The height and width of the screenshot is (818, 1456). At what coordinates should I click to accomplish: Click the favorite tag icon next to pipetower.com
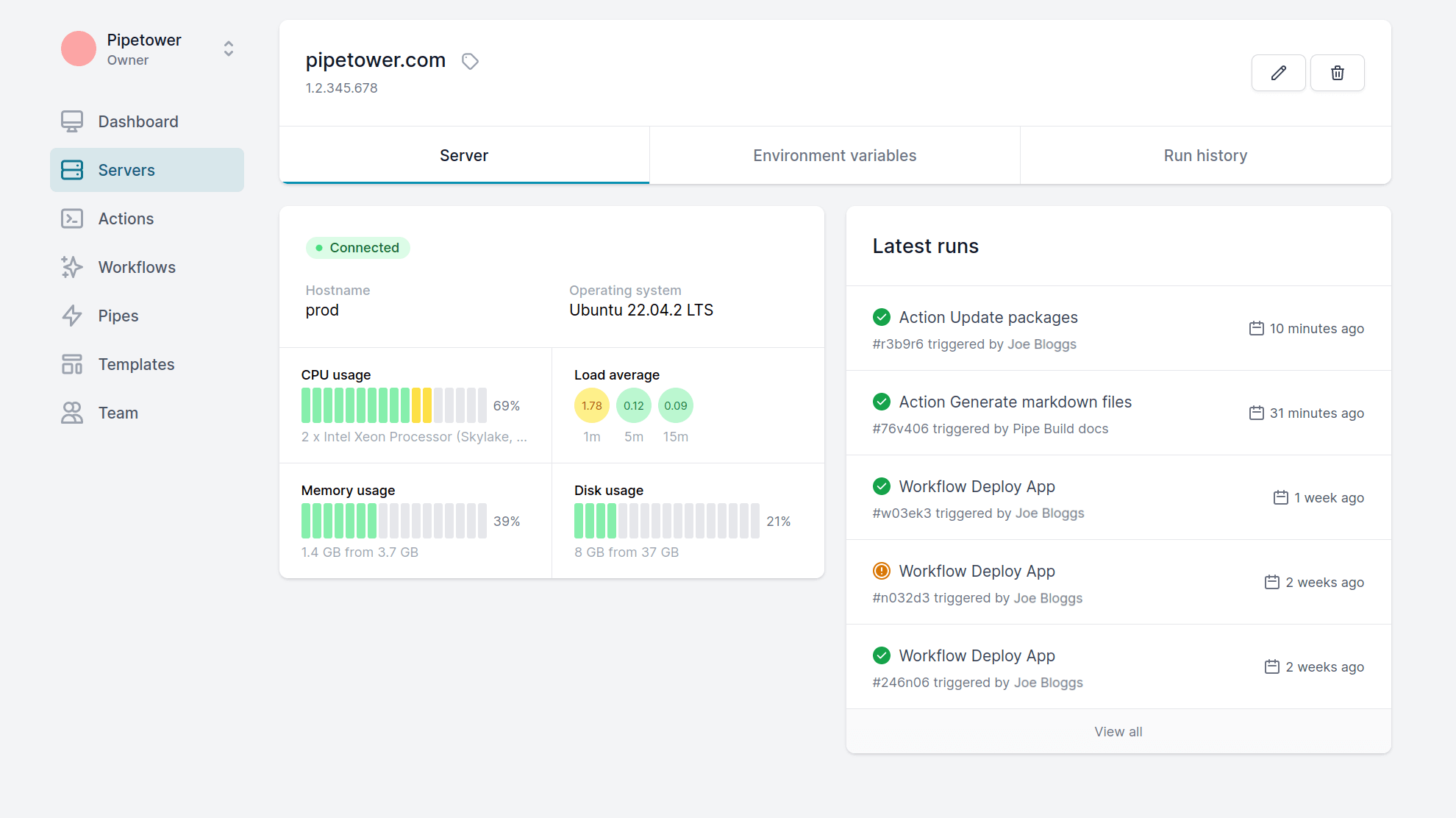point(470,60)
